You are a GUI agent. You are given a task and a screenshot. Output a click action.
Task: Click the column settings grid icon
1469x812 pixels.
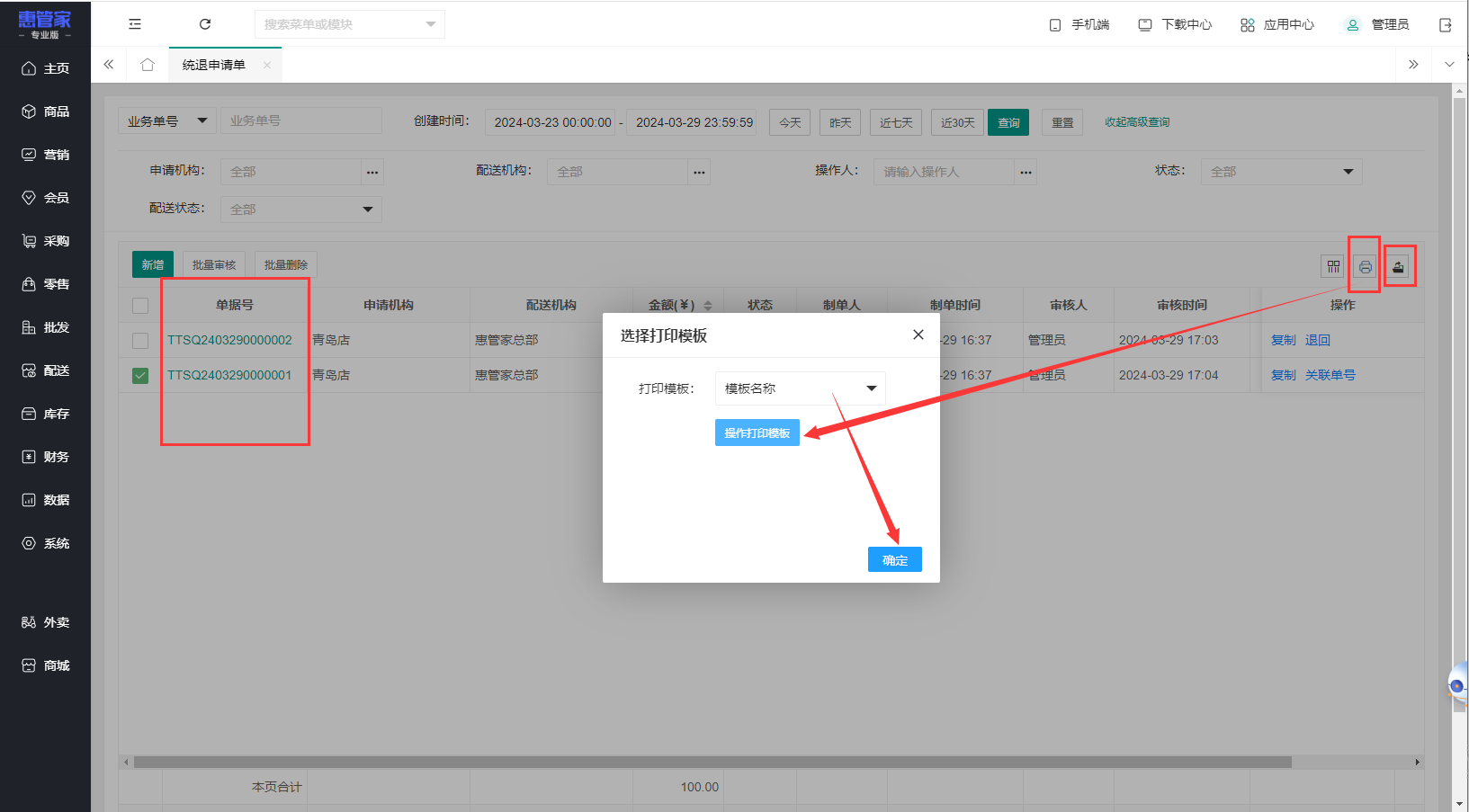pyautogui.click(x=1333, y=266)
